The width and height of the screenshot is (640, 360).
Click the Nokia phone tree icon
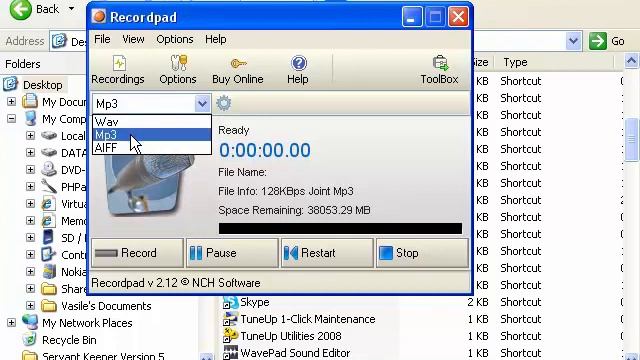coord(49,271)
